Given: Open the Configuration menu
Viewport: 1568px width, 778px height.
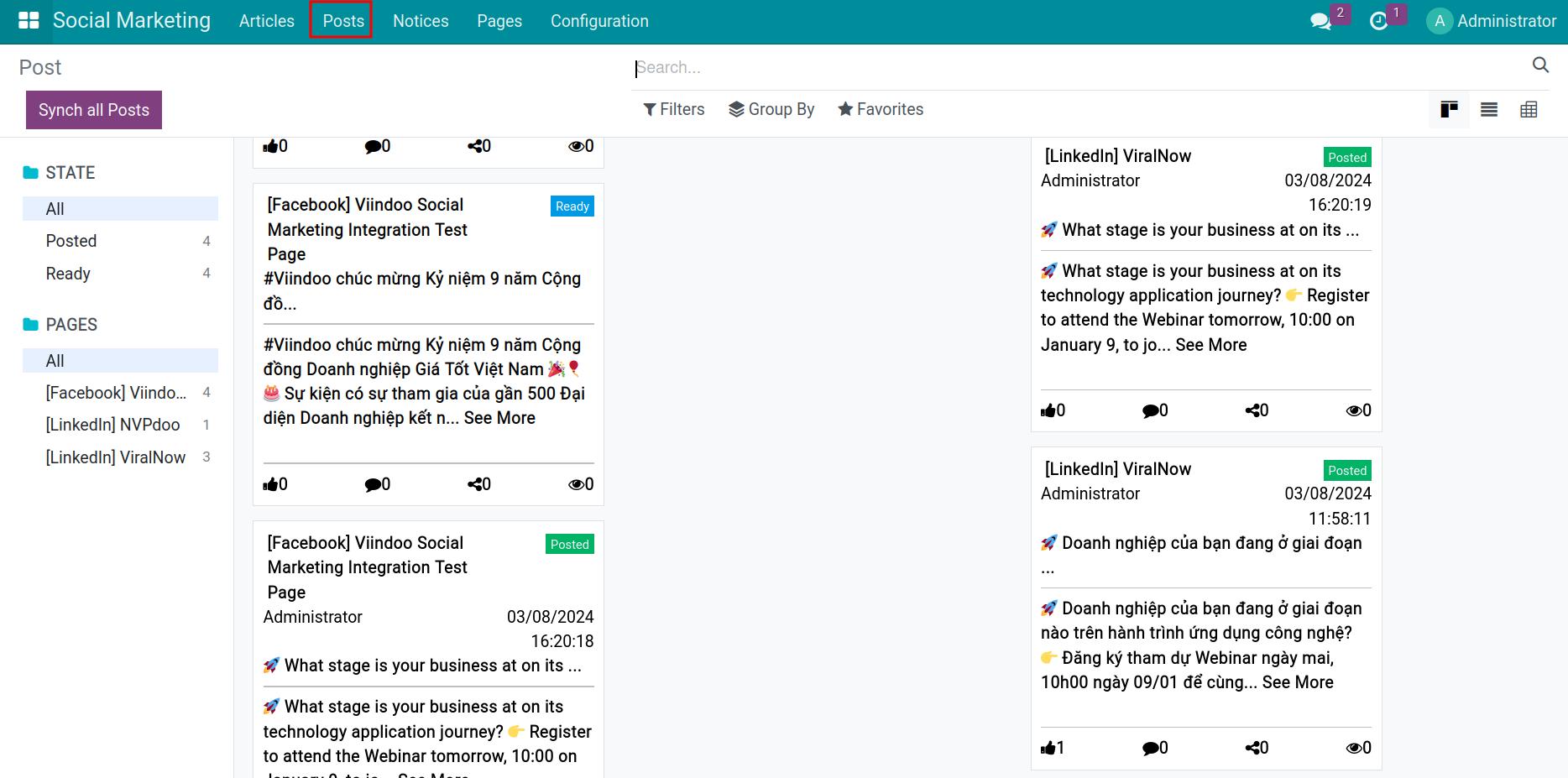Looking at the screenshot, I should [x=599, y=21].
